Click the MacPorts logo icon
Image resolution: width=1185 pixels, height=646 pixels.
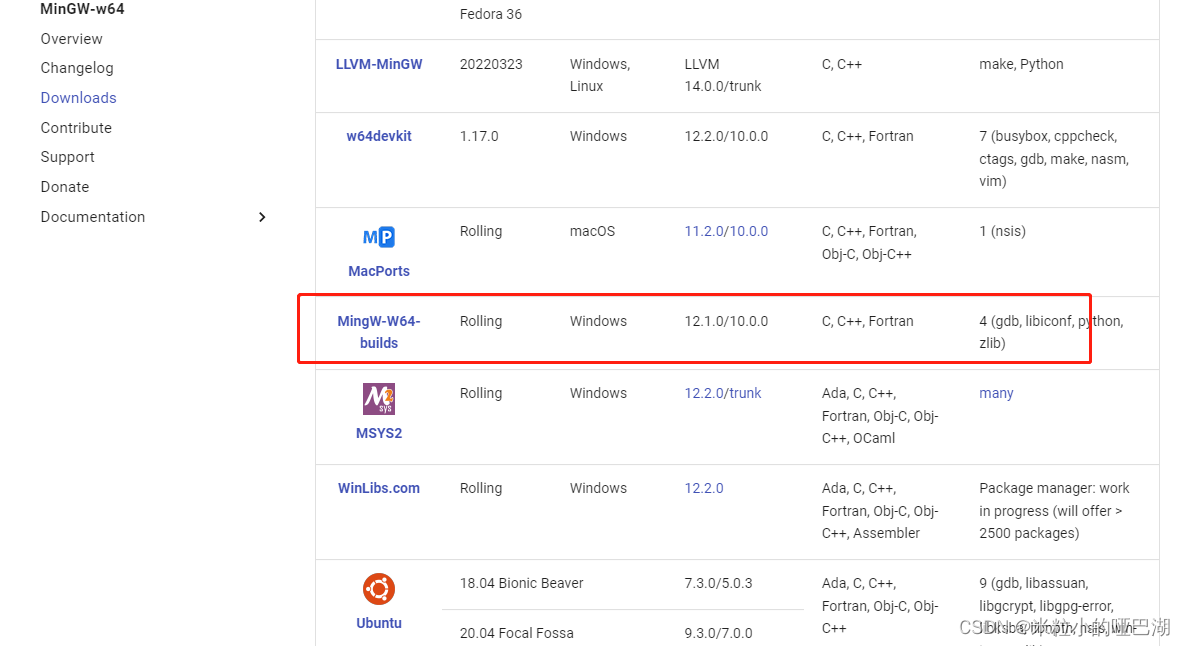(379, 237)
